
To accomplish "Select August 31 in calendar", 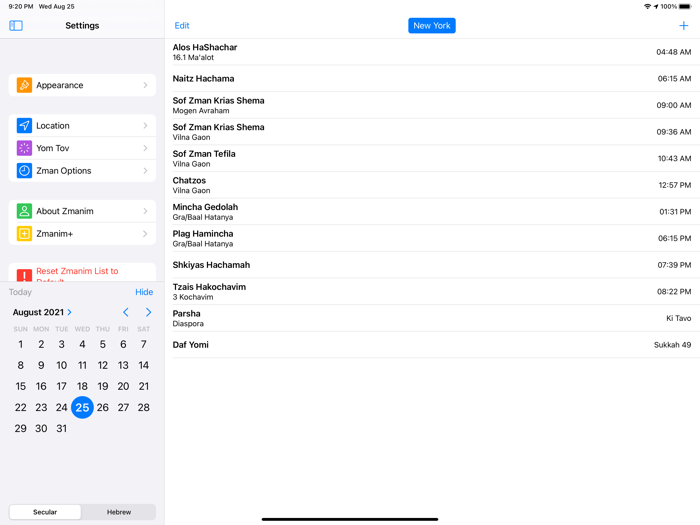I will tap(62, 428).
